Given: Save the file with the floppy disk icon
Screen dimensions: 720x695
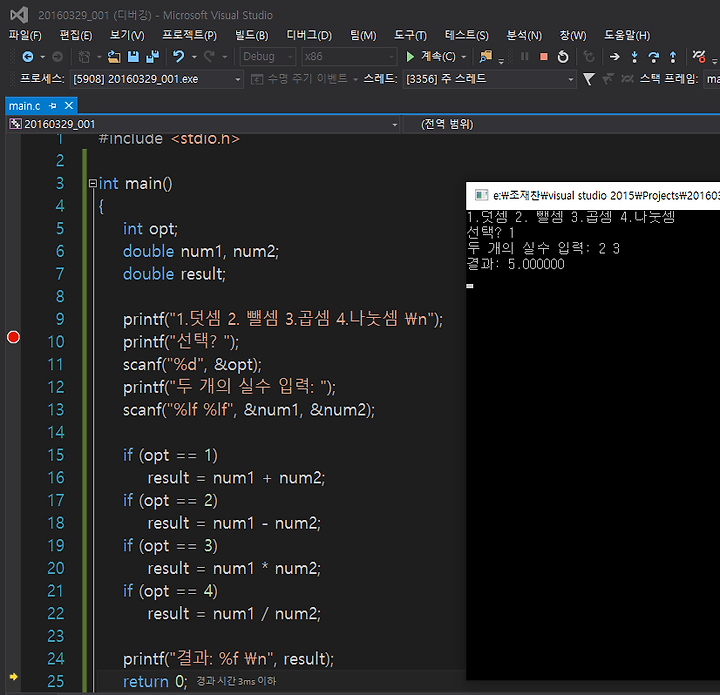Looking at the screenshot, I should (x=133, y=56).
